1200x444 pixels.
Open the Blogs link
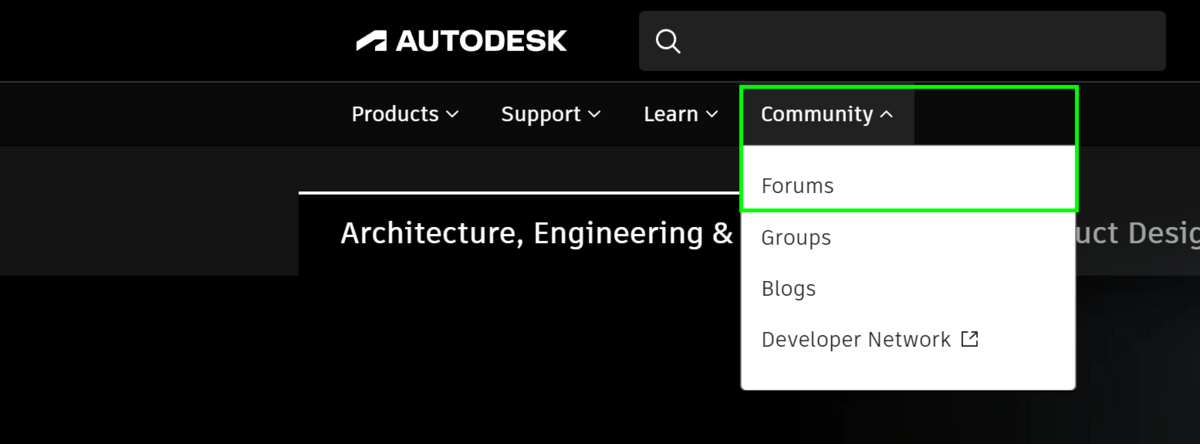point(788,289)
